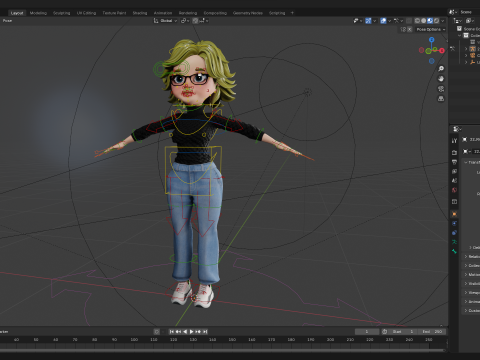Toggle the snapping magnet button
480x360 pixels.
(x=195, y=21)
